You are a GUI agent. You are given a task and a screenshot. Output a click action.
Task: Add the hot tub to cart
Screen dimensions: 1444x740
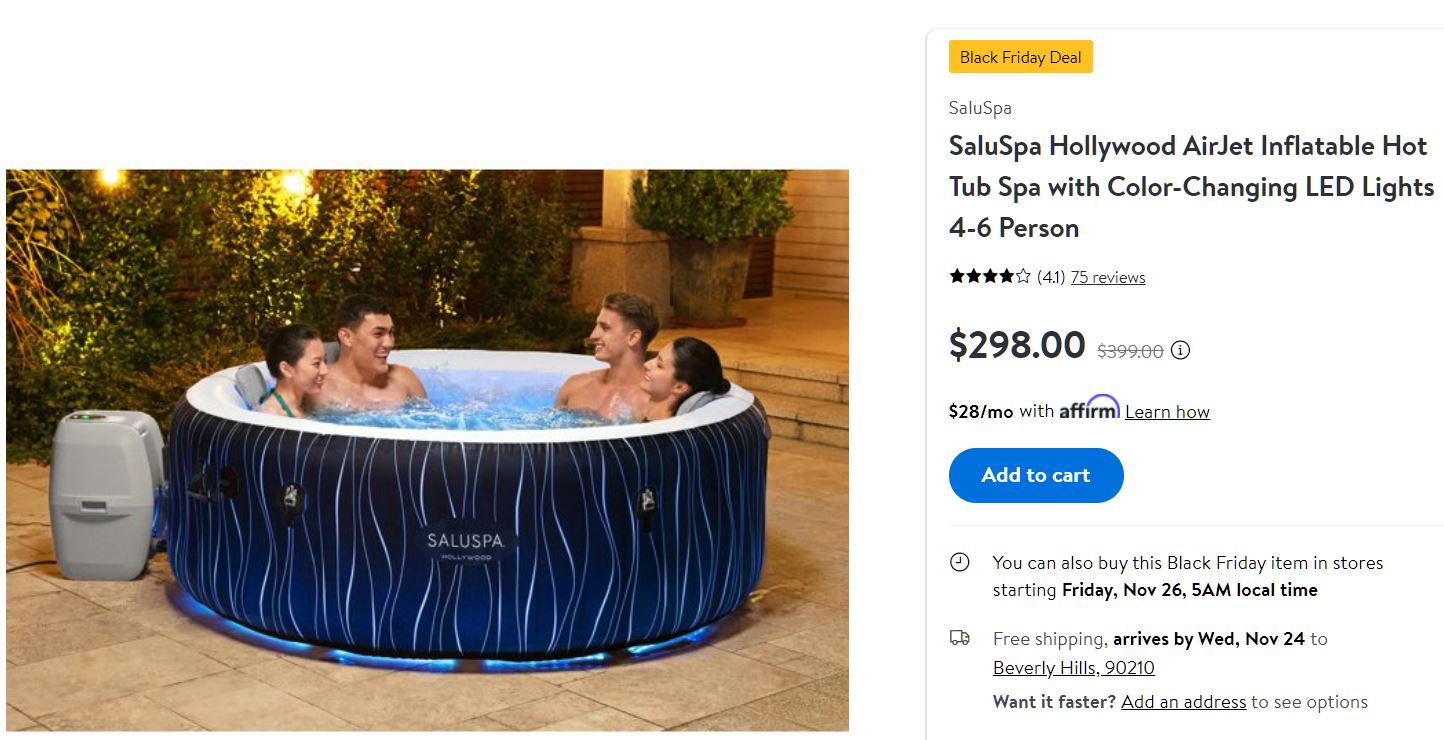click(1036, 475)
